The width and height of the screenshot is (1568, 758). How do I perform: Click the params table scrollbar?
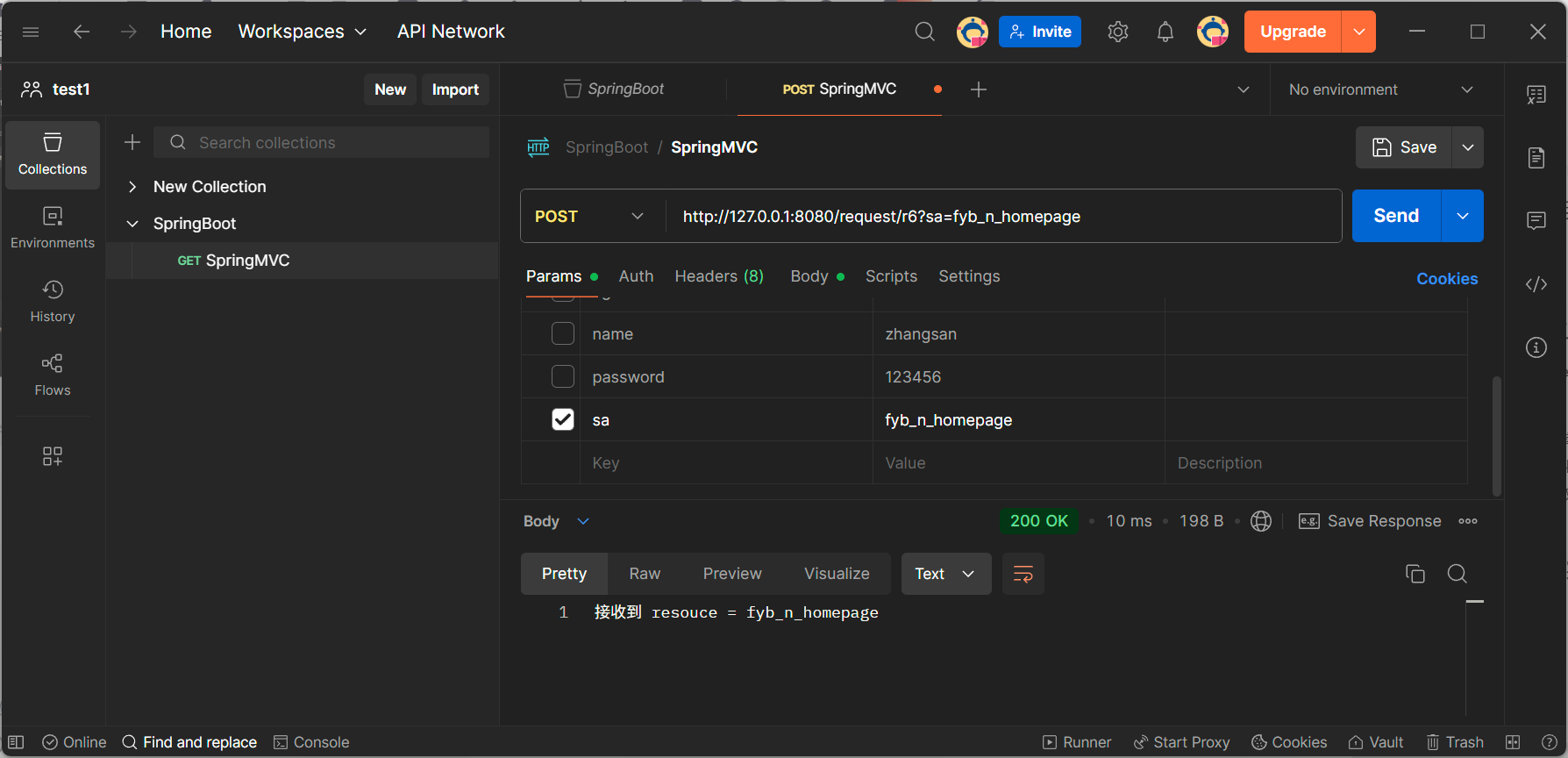click(x=1496, y=436)
